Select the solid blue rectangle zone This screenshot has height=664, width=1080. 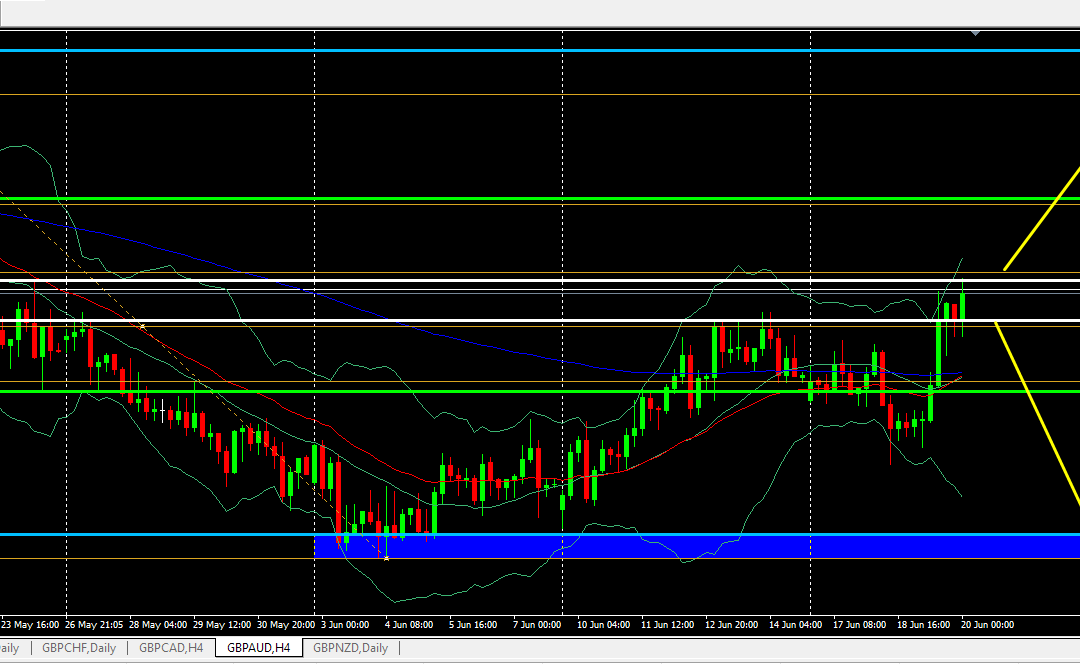pos(700,546)
